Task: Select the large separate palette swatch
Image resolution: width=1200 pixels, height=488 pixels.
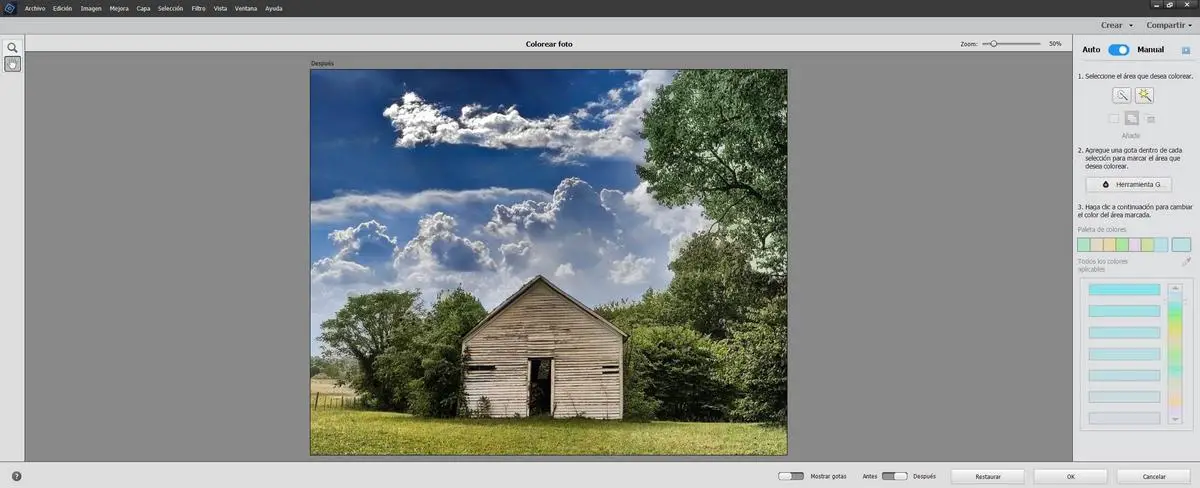Action: pyautogui.click(x=1181, y=244)
